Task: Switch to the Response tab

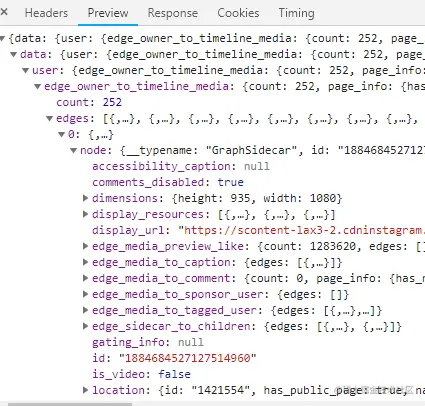Action: point(173,13)
